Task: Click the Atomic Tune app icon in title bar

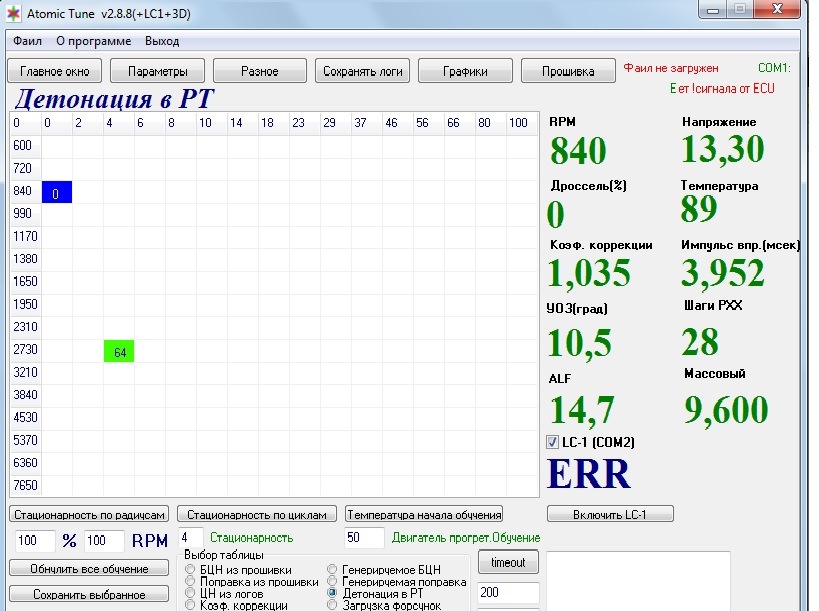Action: tap(14, 14)
